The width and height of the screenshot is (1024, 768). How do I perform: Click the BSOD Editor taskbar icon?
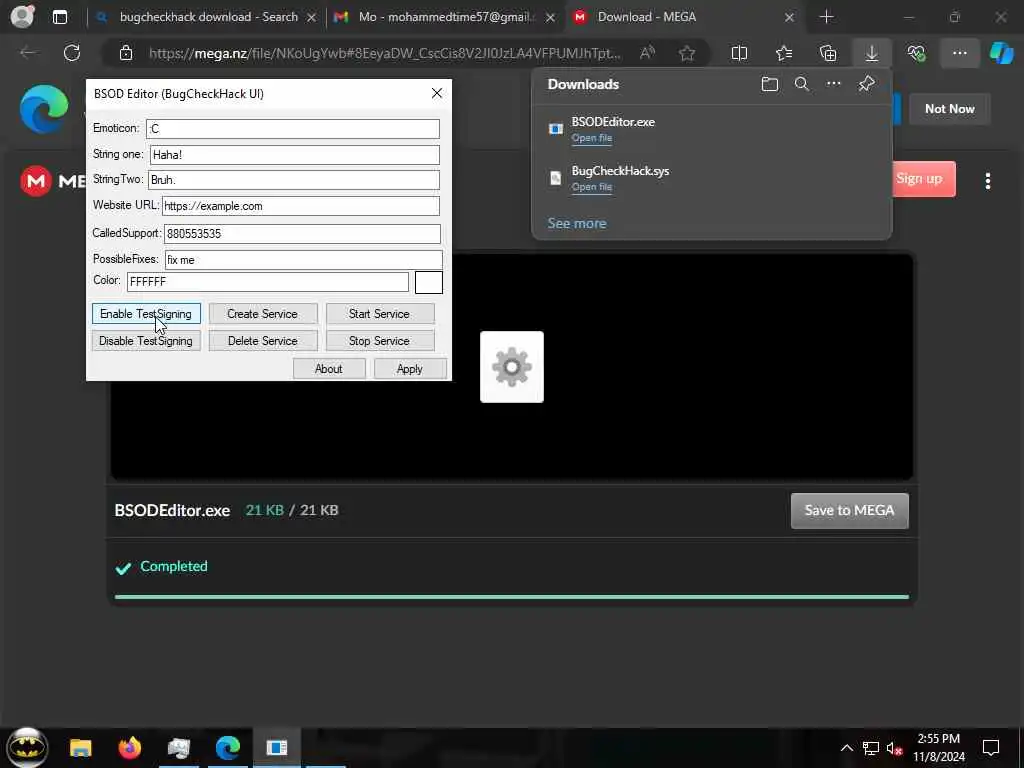click(x=277, y=748)
